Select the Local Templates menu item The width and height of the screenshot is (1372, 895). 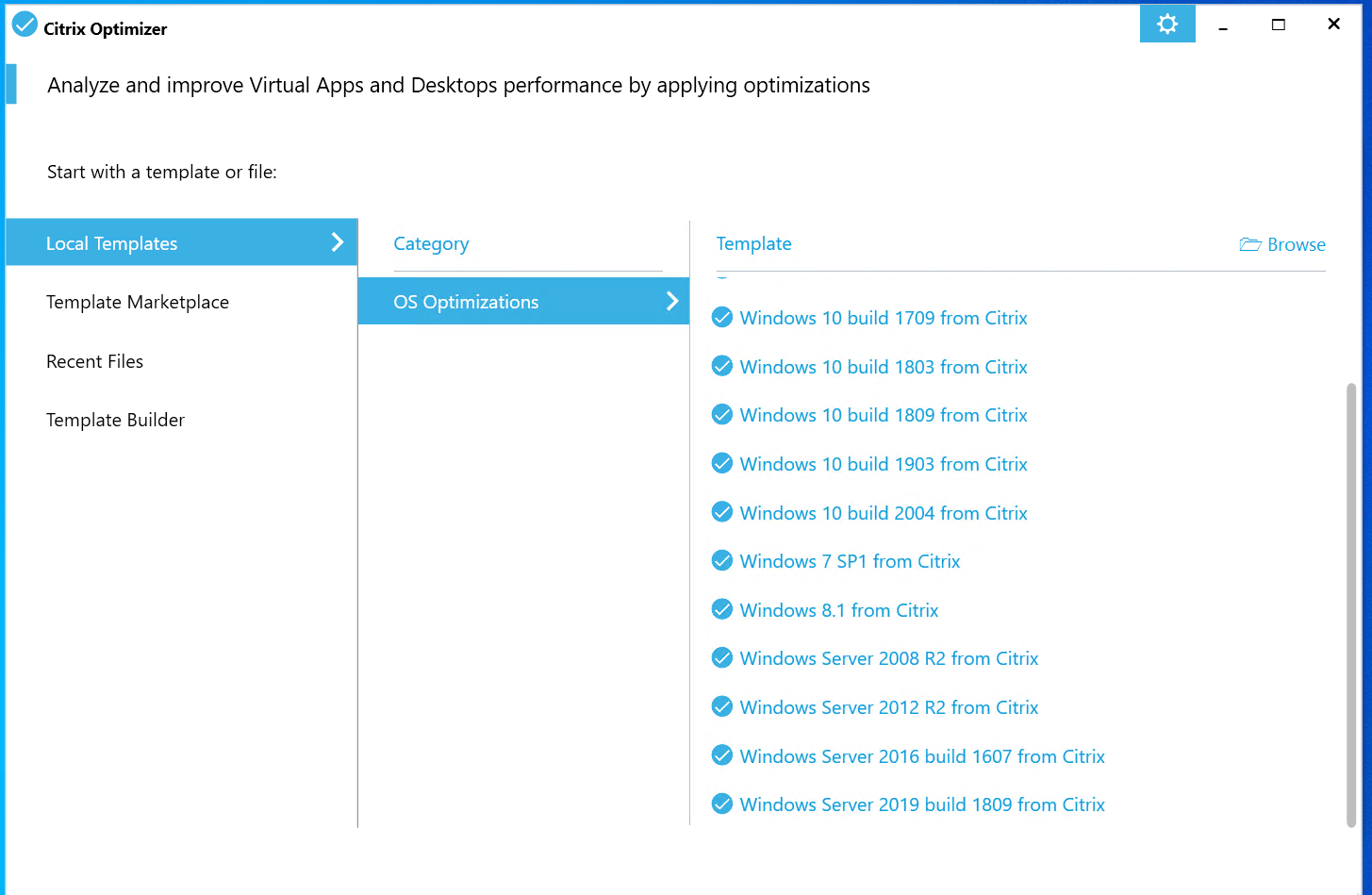[182, 242]
